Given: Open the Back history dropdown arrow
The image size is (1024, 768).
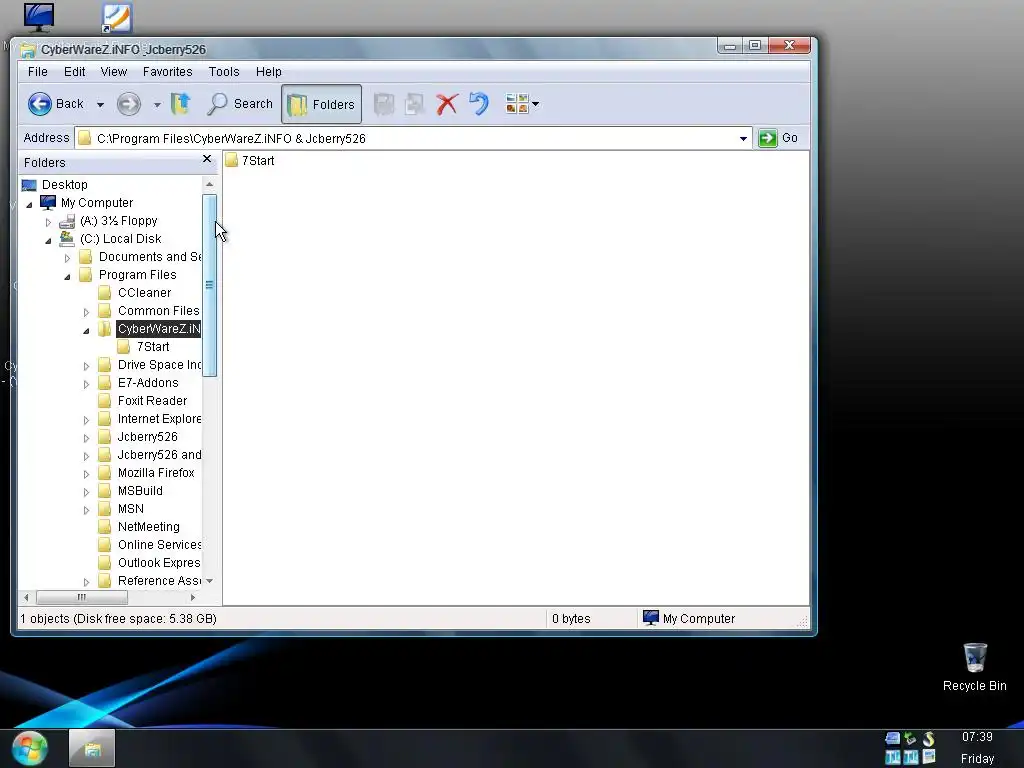Looking at the screenshot, I should (x=100, y=104).
